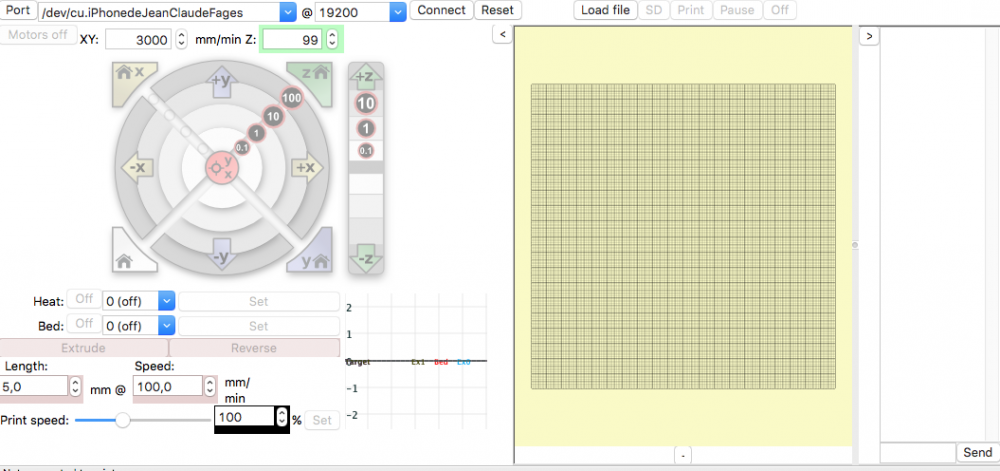Screen dimensions: 1000x471
Task: Click the print speed percent stepper arrows
Action: (x=282, y=417)
